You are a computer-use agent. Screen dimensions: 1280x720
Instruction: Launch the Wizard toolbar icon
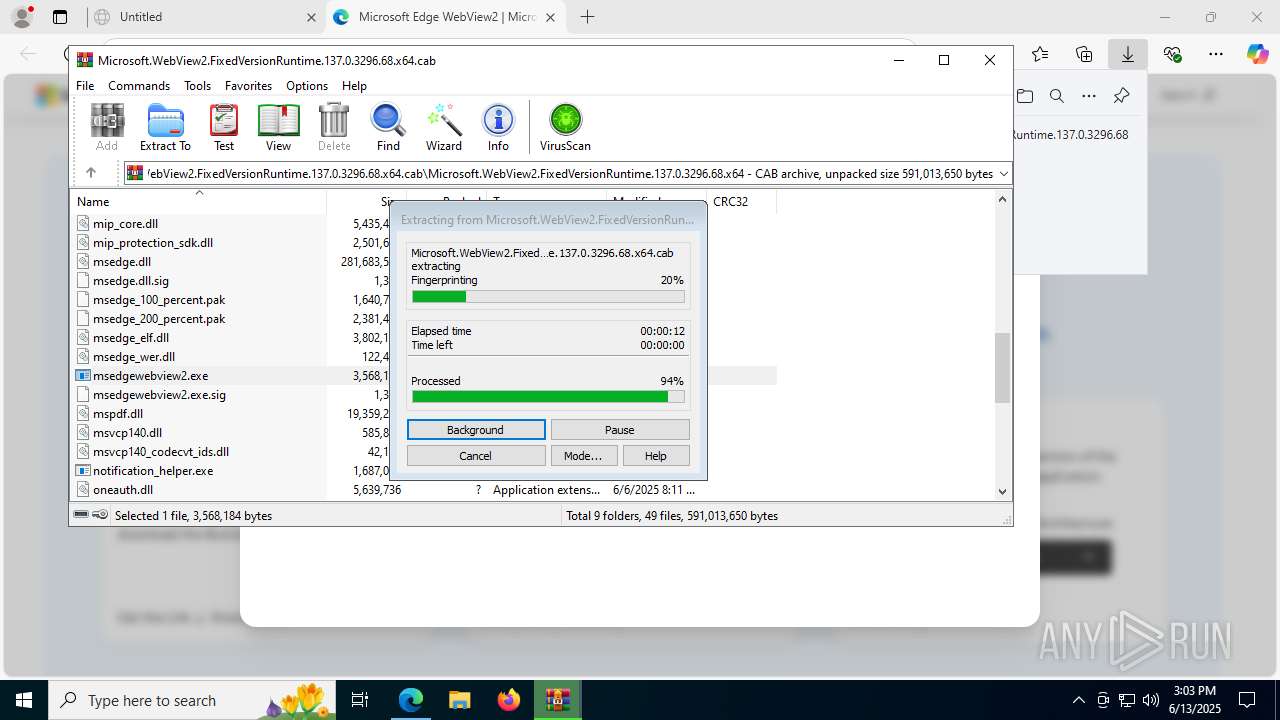[444, 127]
